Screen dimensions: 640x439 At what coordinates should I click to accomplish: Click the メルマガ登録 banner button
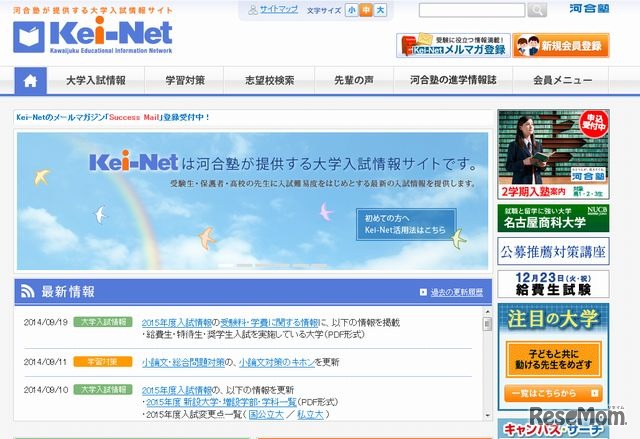click(453, 45)
